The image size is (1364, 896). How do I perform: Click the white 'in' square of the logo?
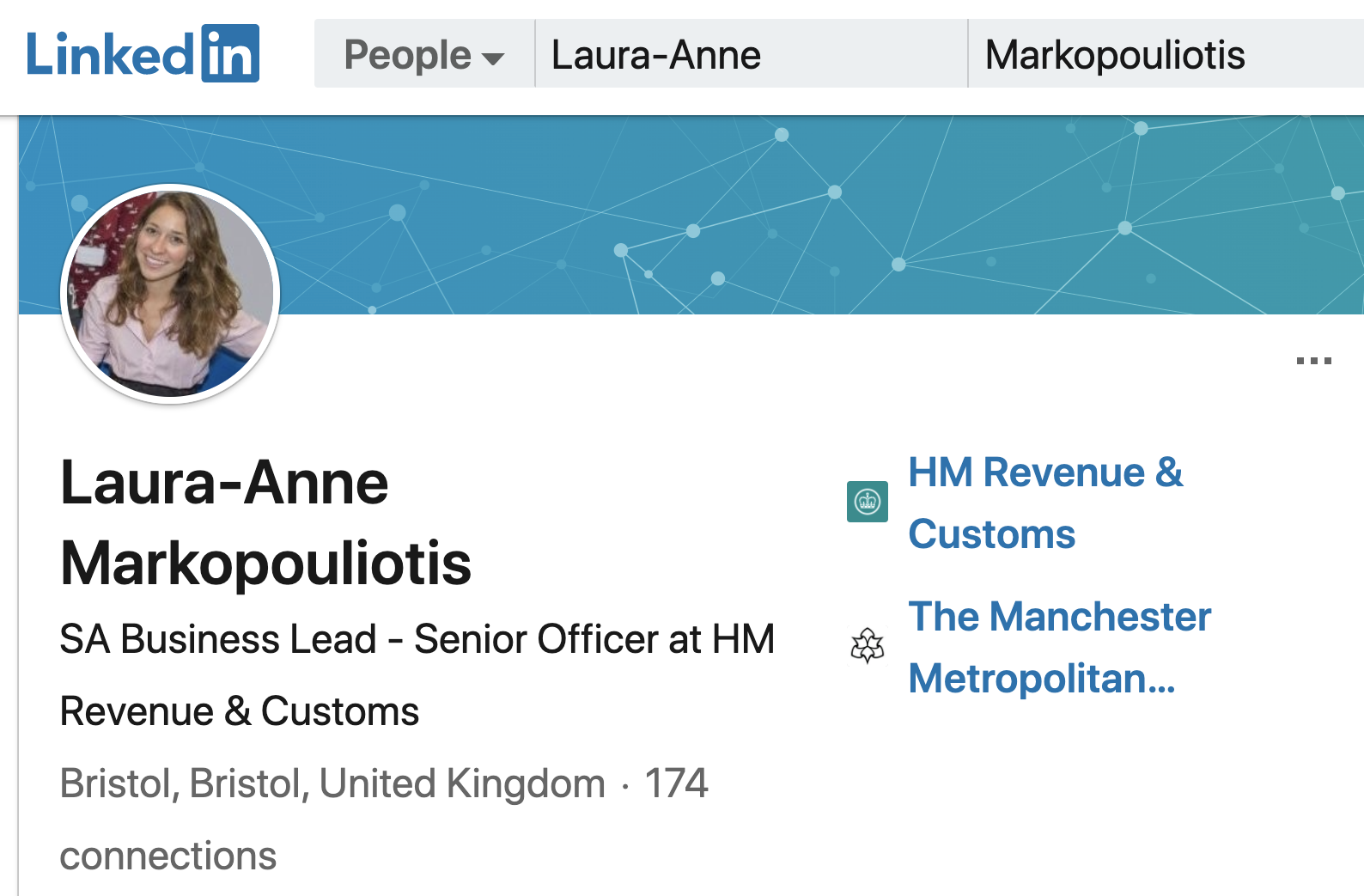pos(230,54)
